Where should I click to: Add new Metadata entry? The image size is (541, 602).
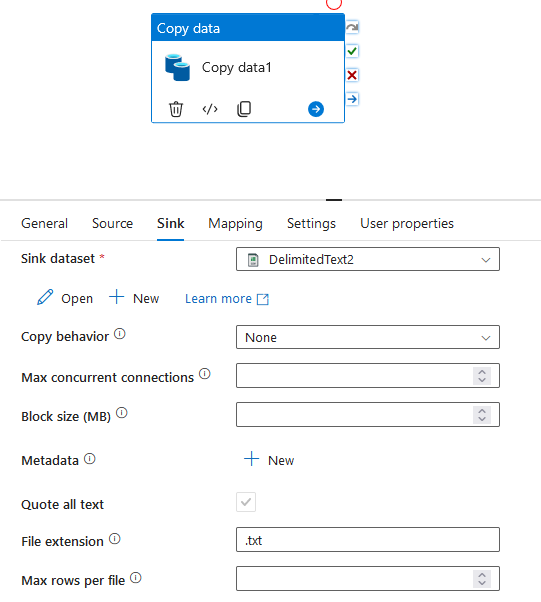269,460
